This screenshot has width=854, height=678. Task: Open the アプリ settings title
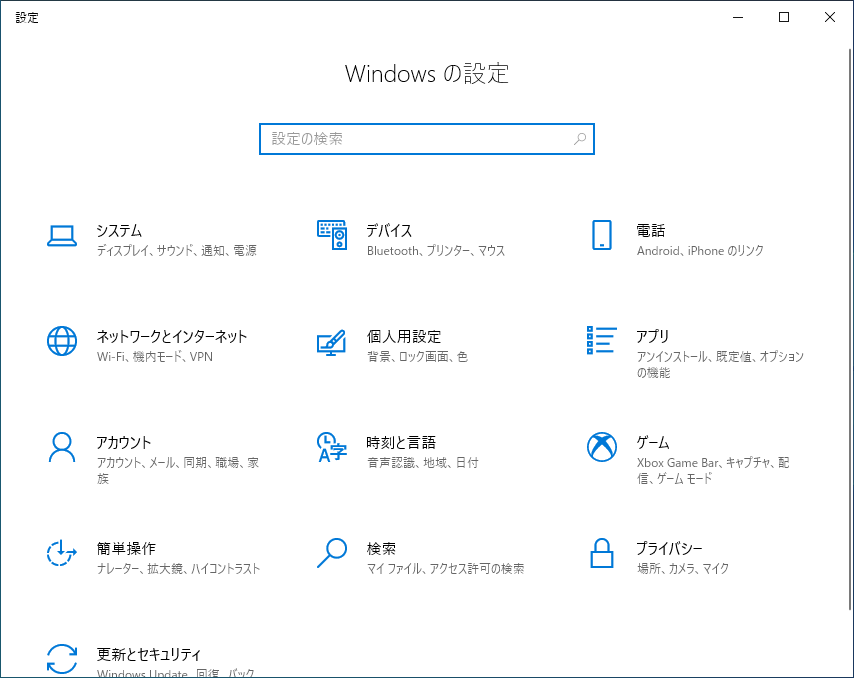[x=652, y=337]
